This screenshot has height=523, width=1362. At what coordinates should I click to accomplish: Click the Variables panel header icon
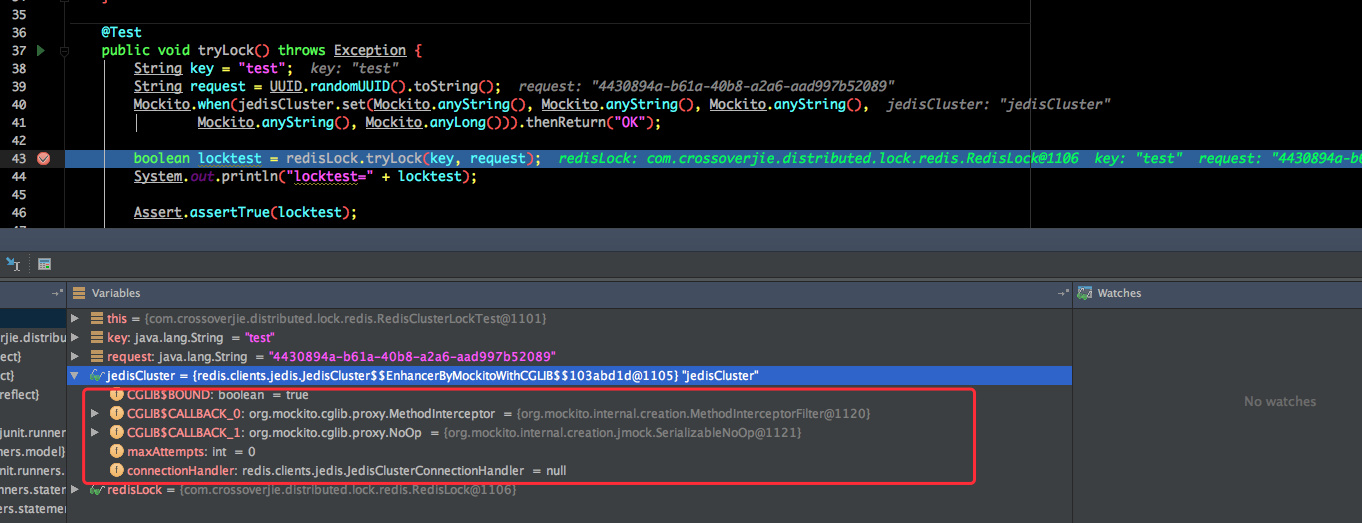coord(79,294)
